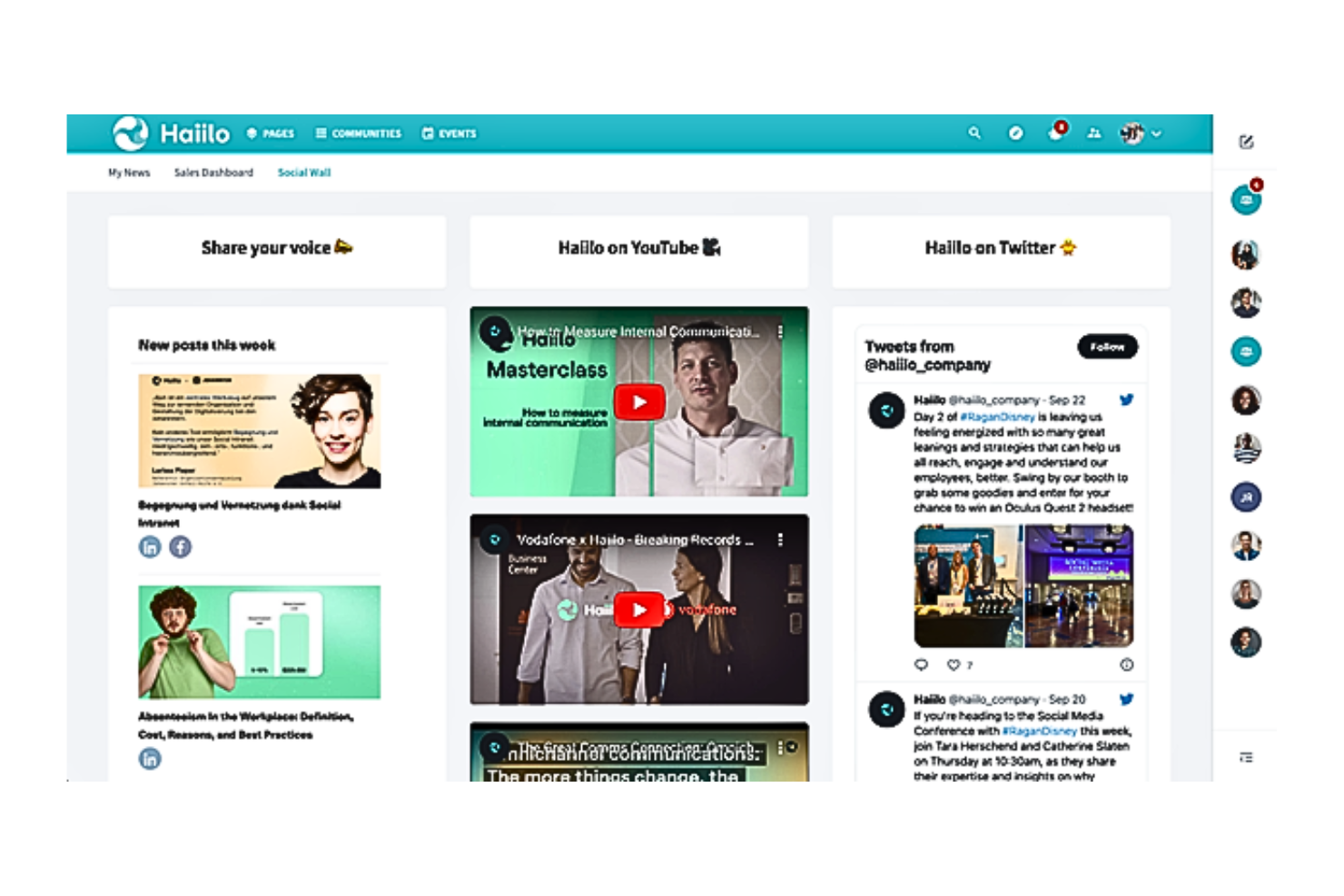This screenshot has height=896, width=1344.
Task: Open the 'Begegnung und Vernetzung dank Social Intranet' title
Action: point(239,514)
